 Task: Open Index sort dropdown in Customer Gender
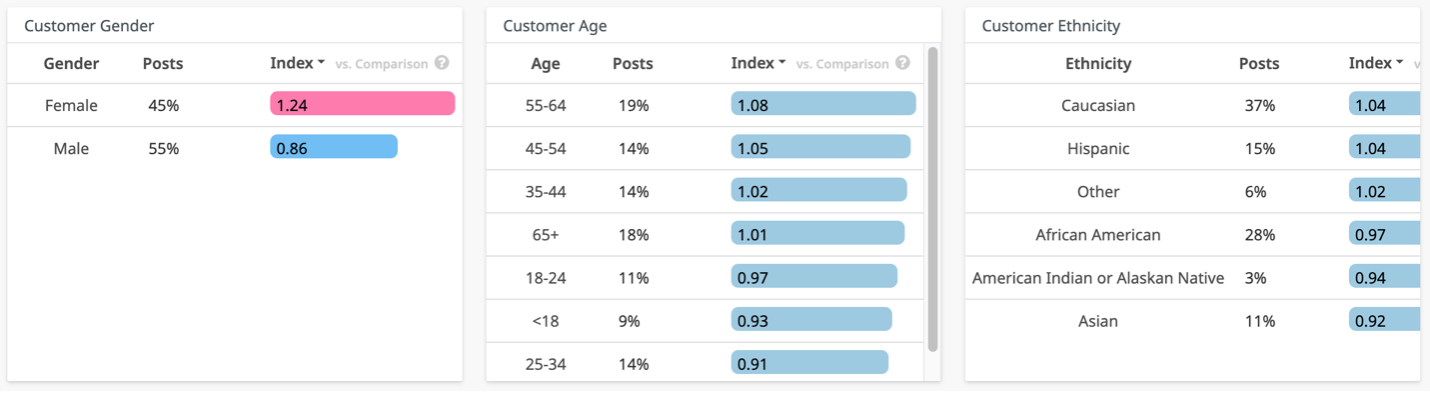(298, 63)
